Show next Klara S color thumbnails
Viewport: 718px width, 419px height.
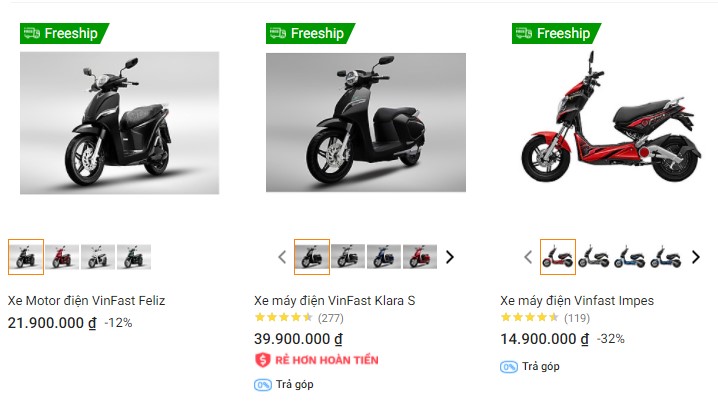click(x=449, y=257)
